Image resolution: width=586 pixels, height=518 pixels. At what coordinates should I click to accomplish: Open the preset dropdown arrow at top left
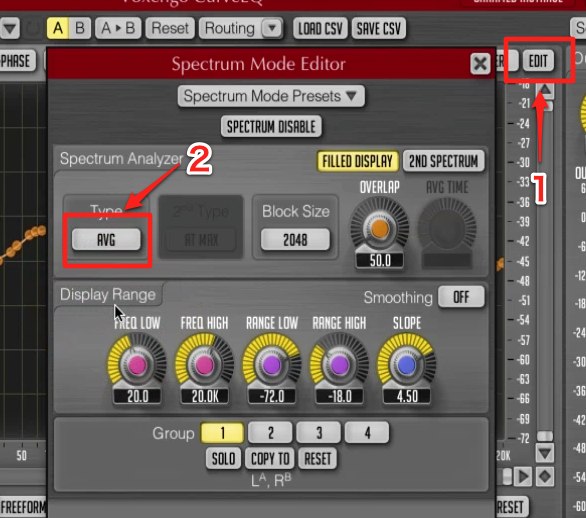pyautogui.click(x=10, y=28)
